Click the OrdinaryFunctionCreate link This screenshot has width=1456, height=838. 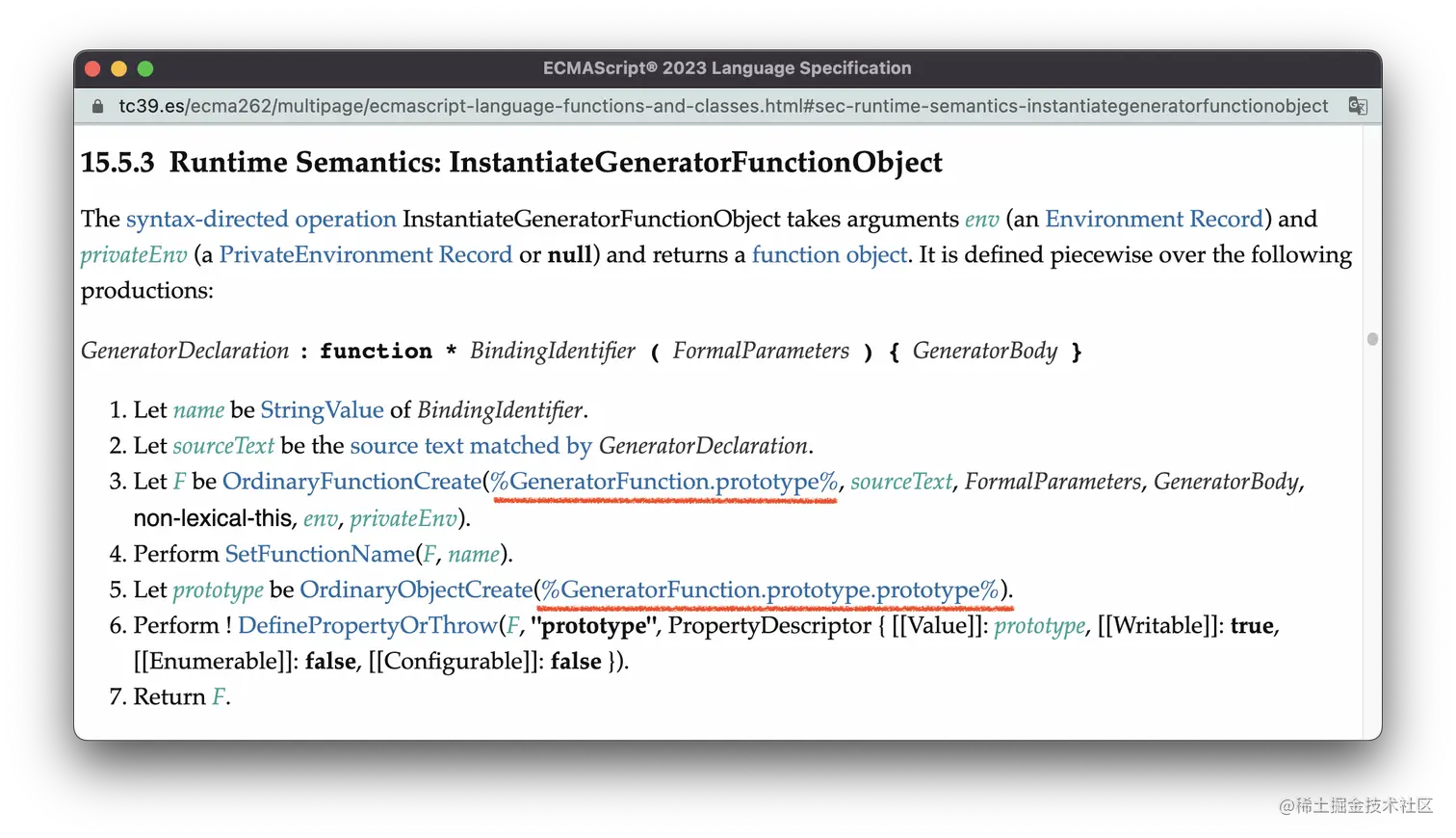tap(351, 482)
